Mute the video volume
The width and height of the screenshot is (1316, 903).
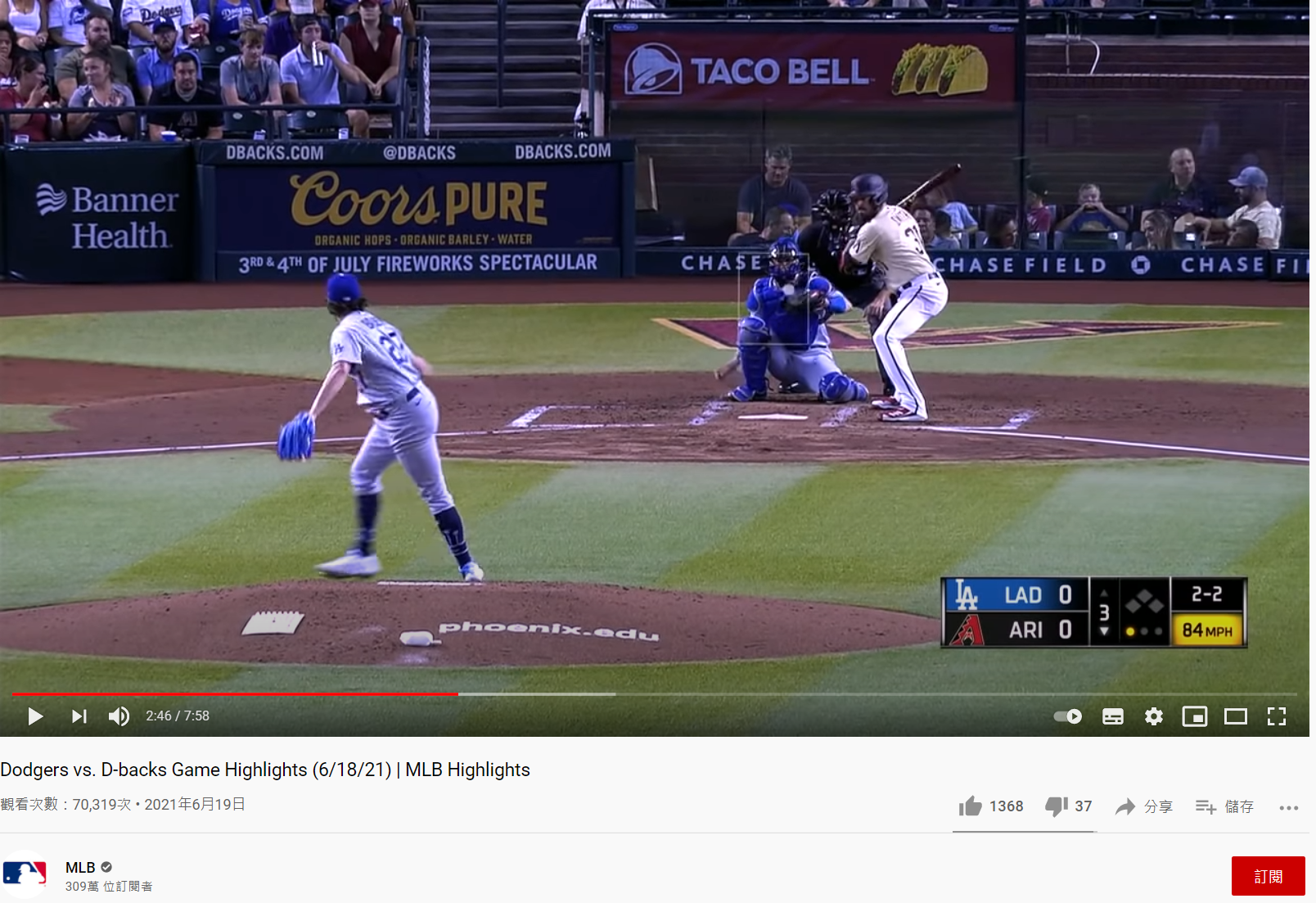(119, 716)
